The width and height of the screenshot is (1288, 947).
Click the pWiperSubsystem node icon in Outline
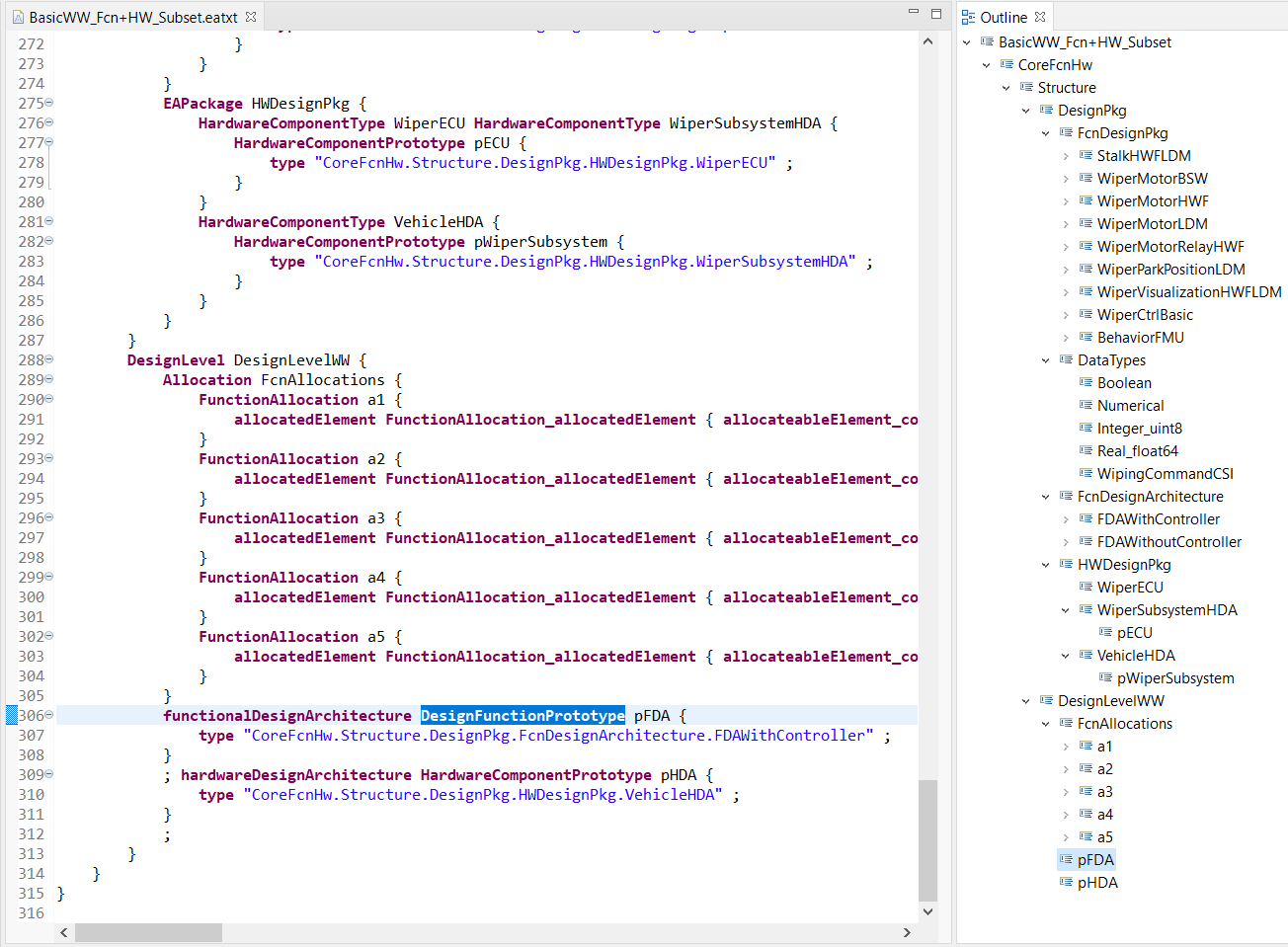(1105, 677)
